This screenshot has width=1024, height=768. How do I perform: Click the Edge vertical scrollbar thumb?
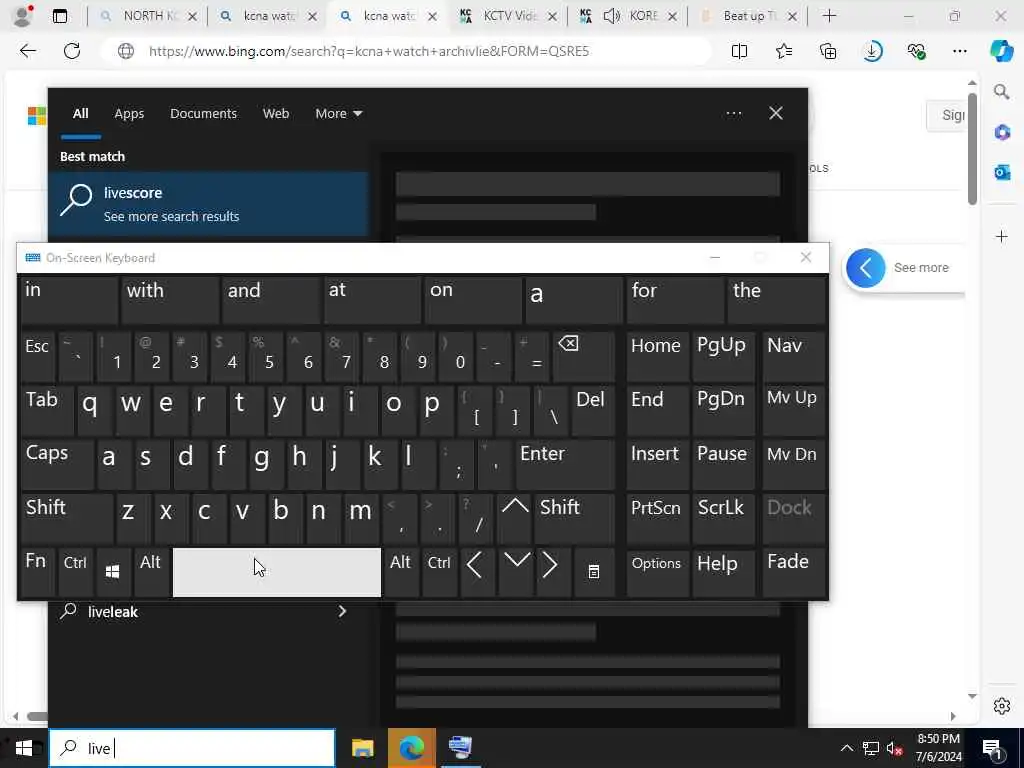point(972,150)
